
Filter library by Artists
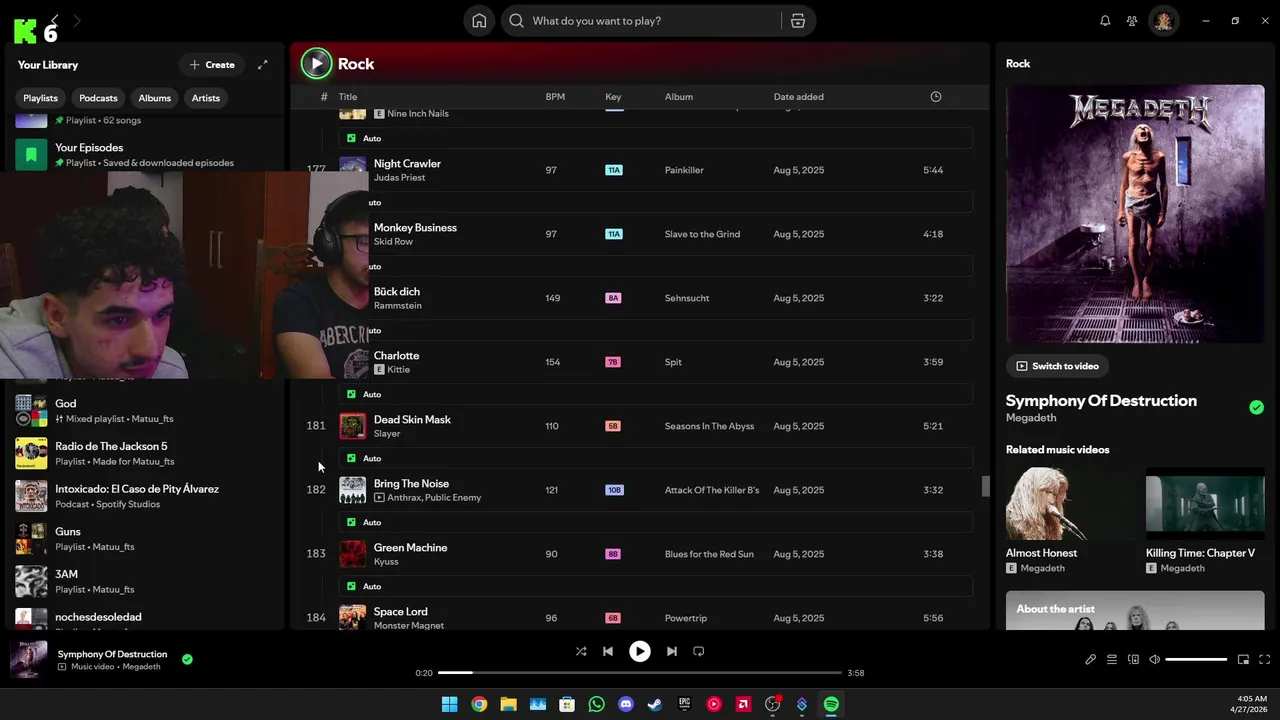click(x=206, y=98)
